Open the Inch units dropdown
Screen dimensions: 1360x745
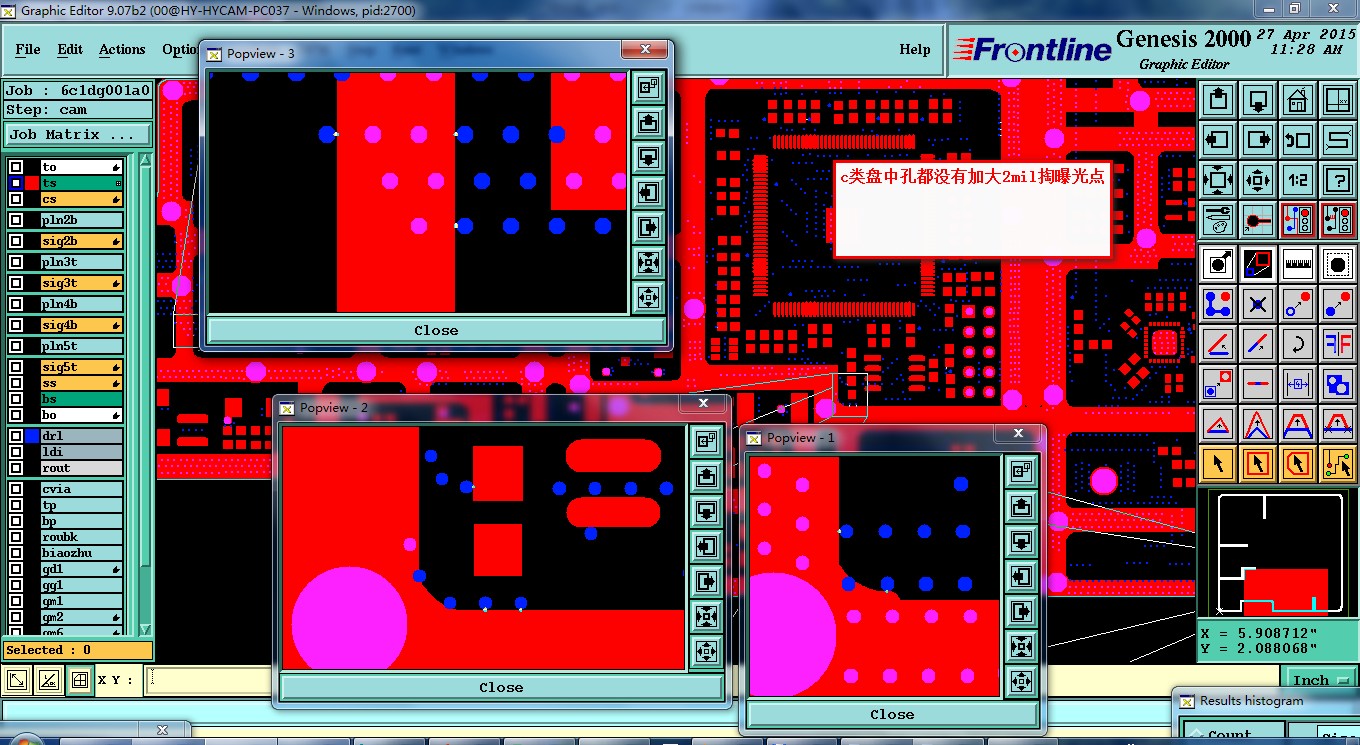pos(1319,680)
